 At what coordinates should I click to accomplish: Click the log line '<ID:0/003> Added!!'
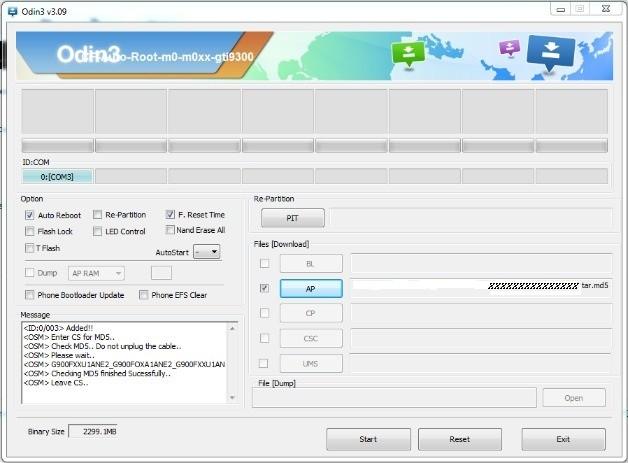[58, 328]
